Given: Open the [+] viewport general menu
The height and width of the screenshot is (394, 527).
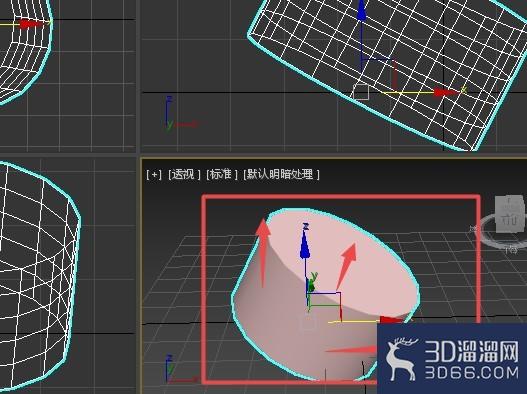Looking at the screenshot, I should click(154, 174).
